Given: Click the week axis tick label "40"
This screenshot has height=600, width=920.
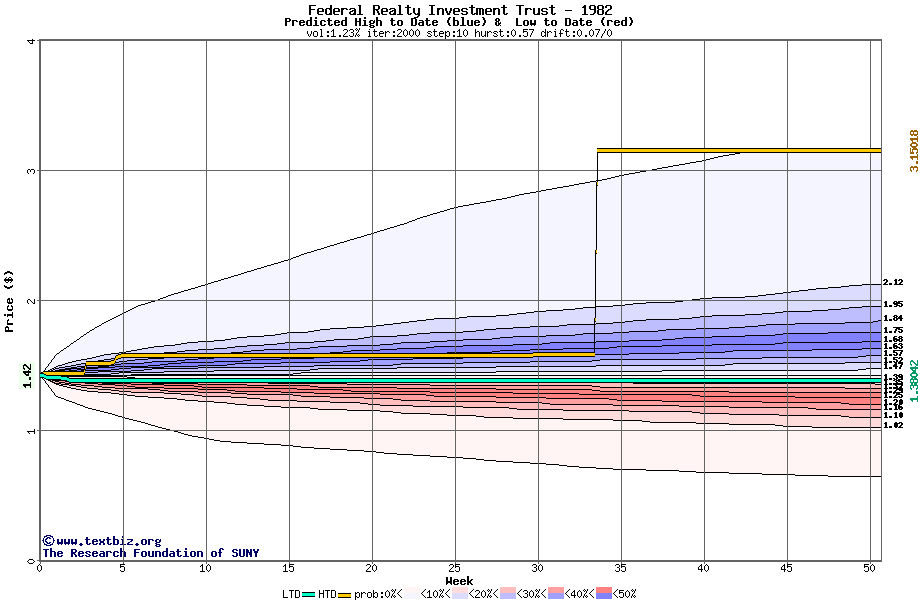Looking at the screenshot, I should tap(703, 568).
